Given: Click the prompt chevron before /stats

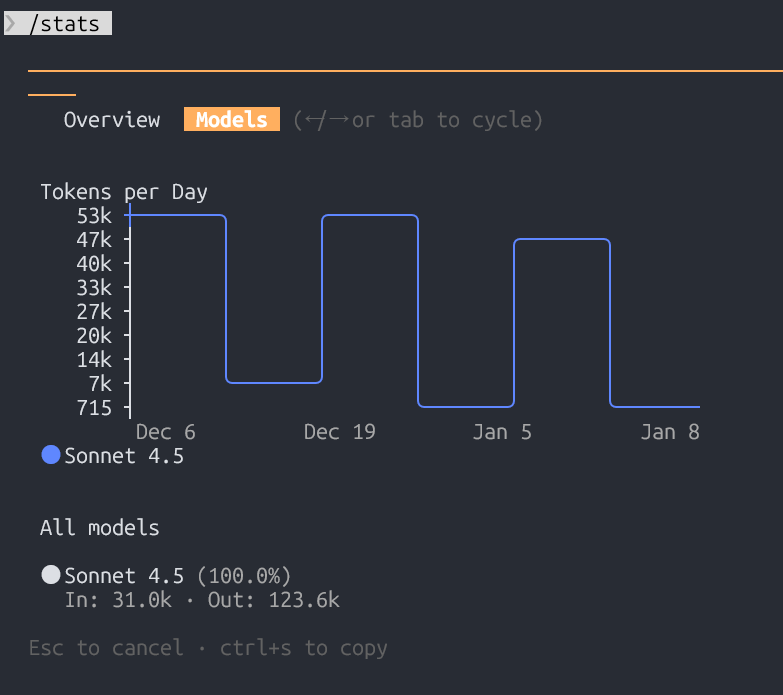Looking at the screenshot, I should coord(11,23).
